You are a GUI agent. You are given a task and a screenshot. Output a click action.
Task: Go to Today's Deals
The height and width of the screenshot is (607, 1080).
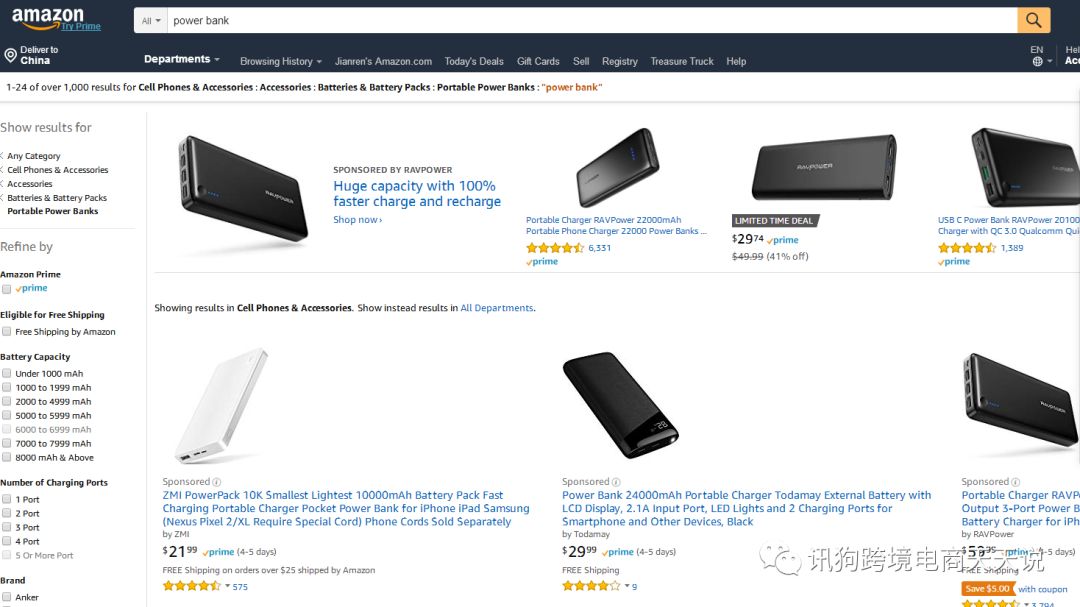(x=474, y=61)
